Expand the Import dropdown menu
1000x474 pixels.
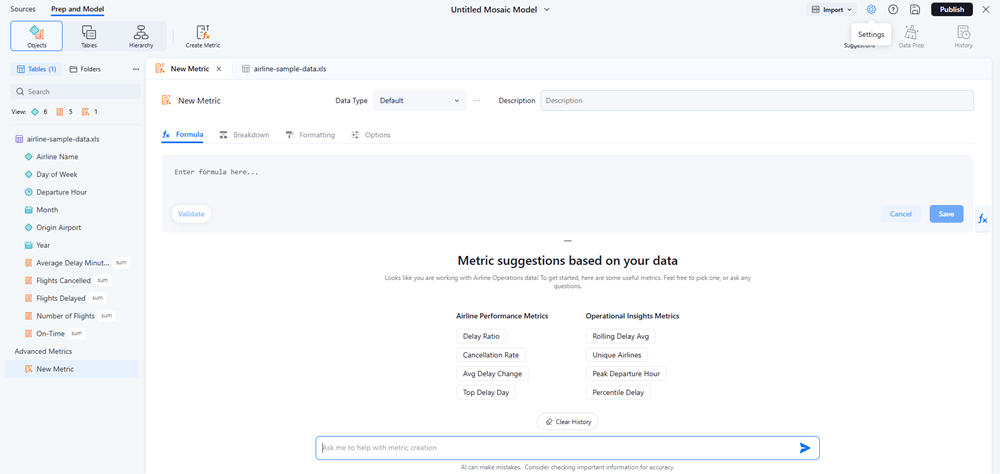[x=831, y=10]
